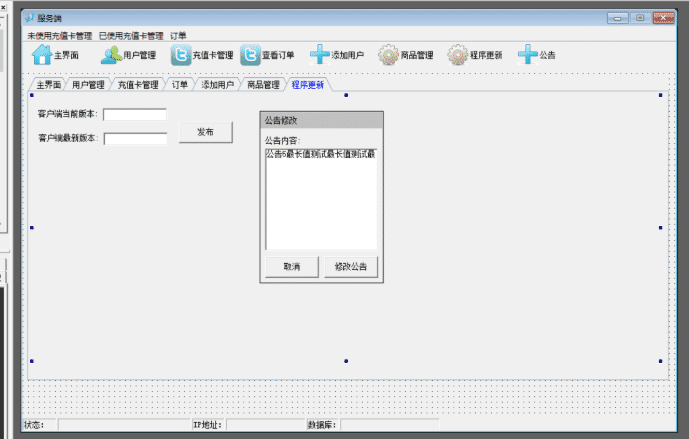Minimize the 服务端 window

(617, 18)
